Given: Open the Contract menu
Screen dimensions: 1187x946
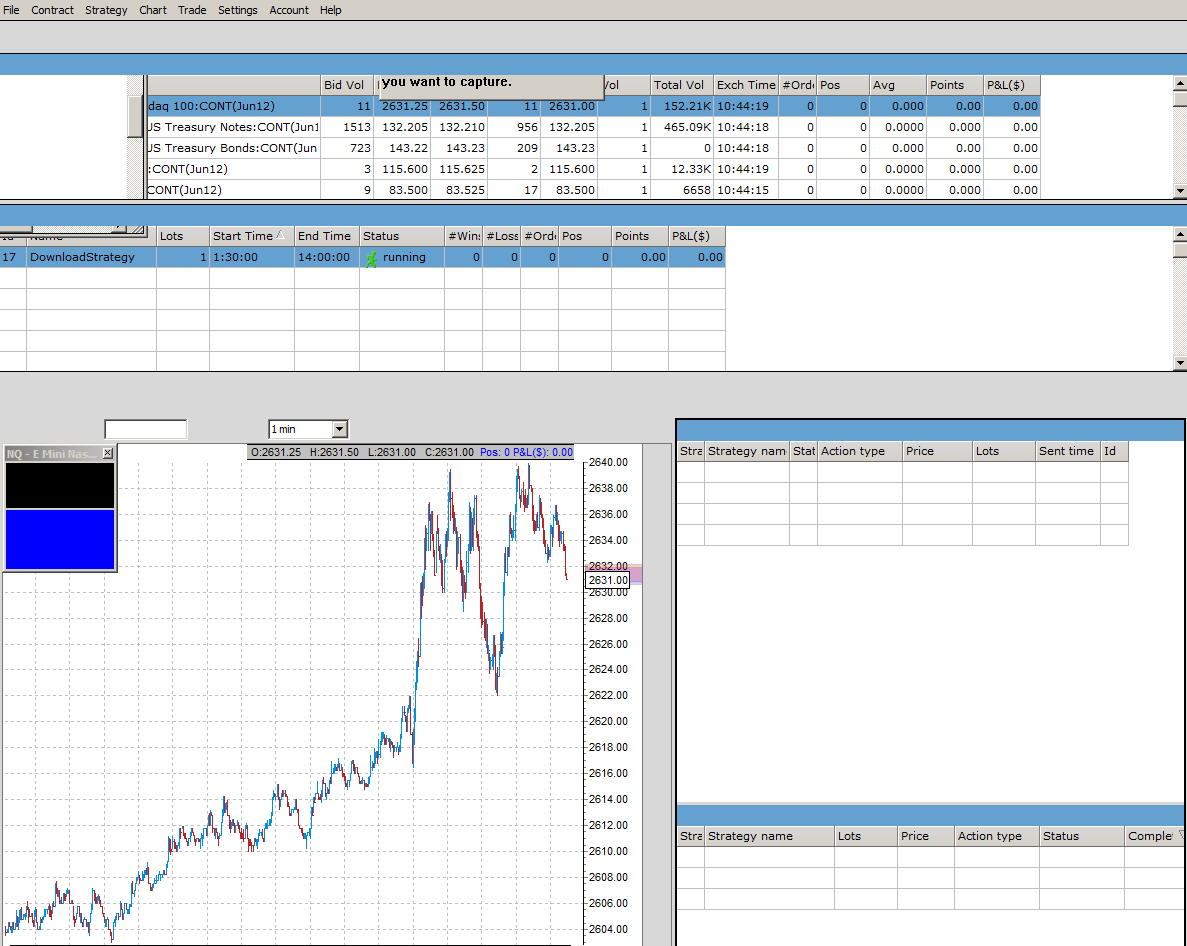Looking at the screenshot, I should coord(52,10).
